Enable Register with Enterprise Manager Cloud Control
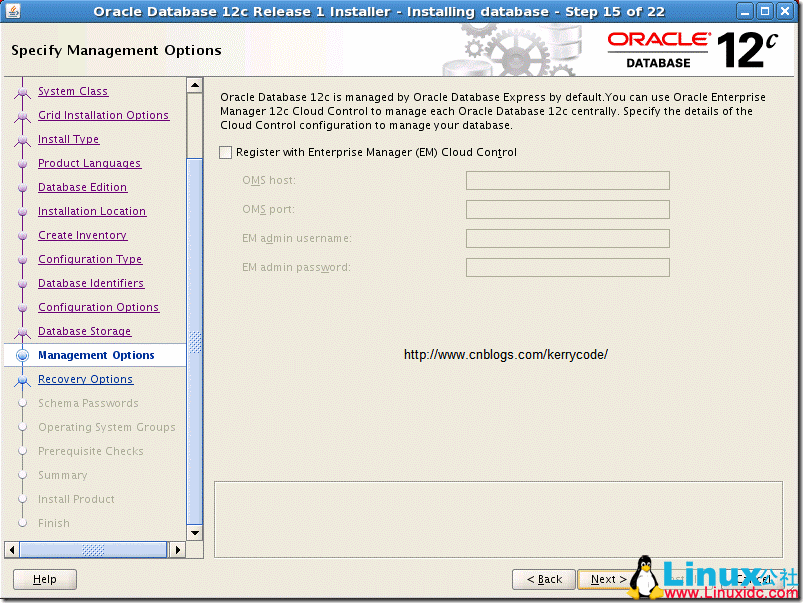This screenshot has width=803, height=603. click(x=225, y=152)
